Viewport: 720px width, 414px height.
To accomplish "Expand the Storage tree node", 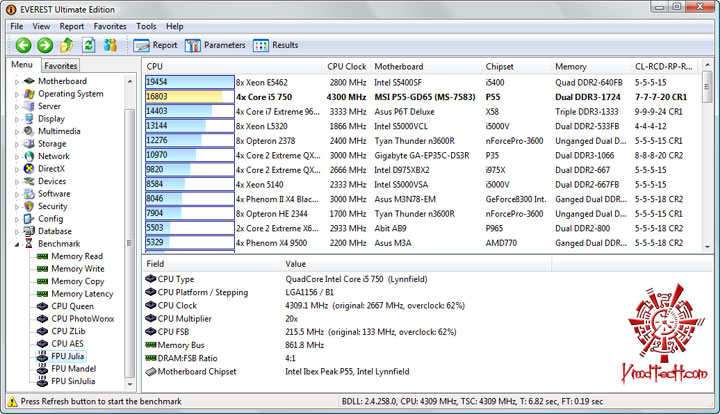I will (17, 144).
